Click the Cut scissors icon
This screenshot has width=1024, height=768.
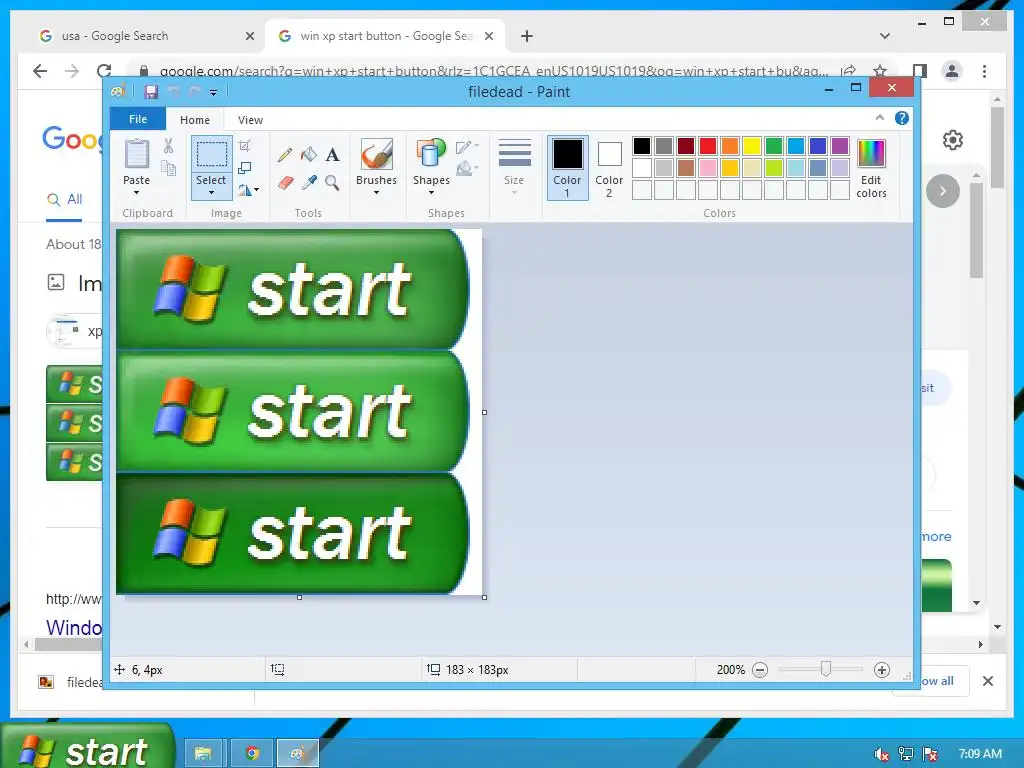tap(168, 146)
